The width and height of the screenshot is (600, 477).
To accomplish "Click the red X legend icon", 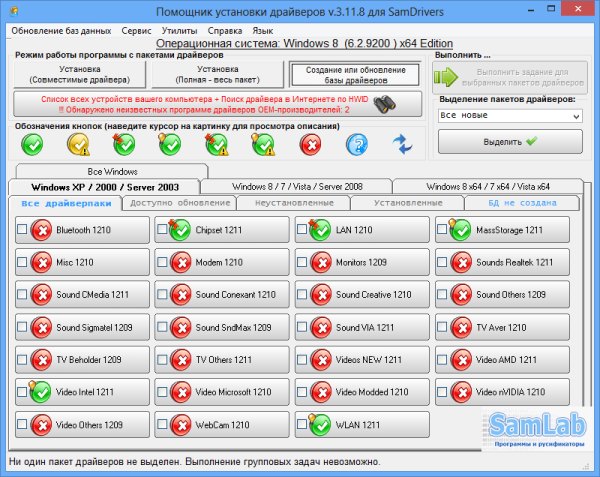I will point(310,145).
